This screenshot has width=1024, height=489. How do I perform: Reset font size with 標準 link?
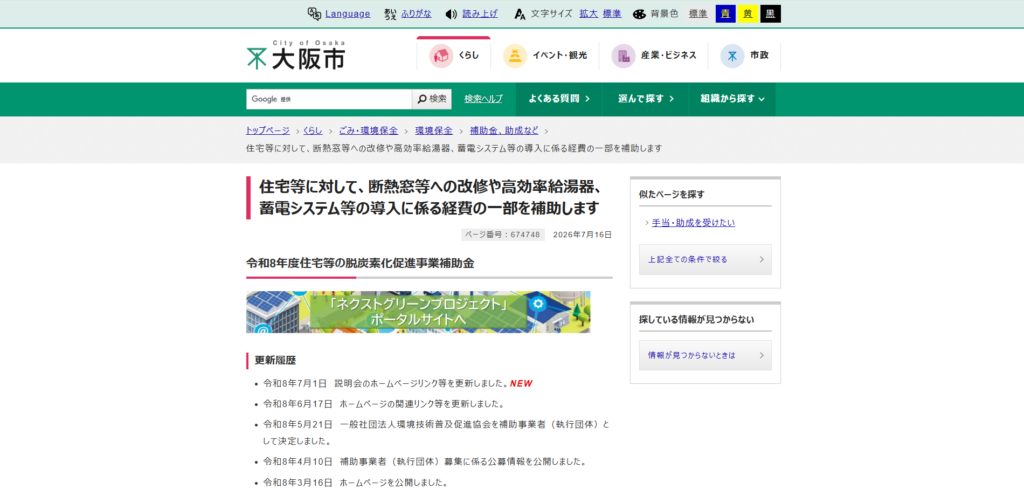612,14
